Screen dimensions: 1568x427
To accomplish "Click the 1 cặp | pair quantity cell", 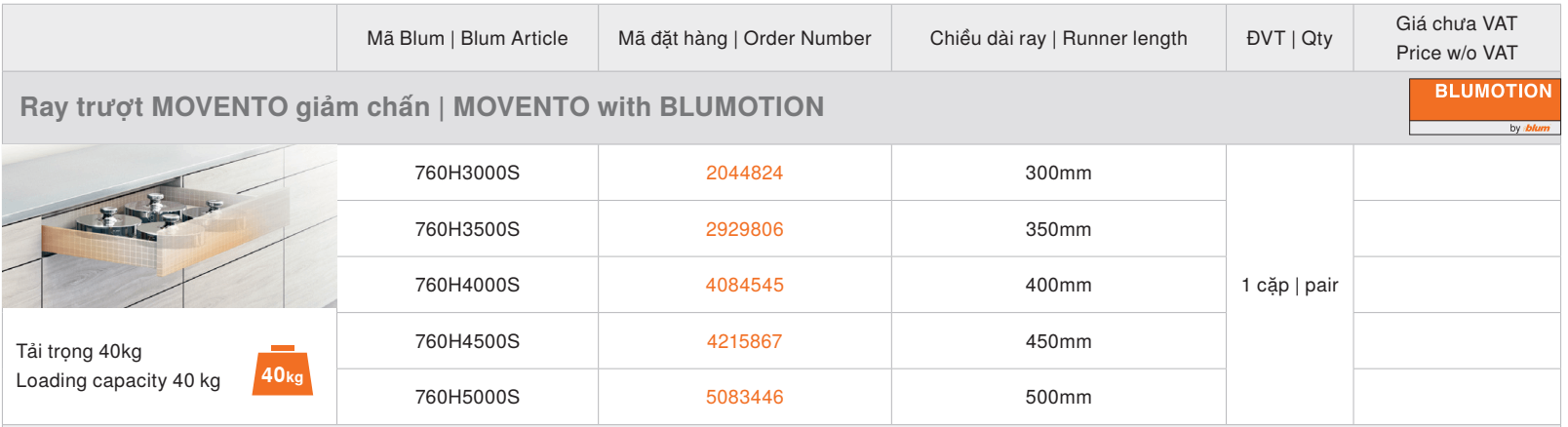I will coord(1289,285).
